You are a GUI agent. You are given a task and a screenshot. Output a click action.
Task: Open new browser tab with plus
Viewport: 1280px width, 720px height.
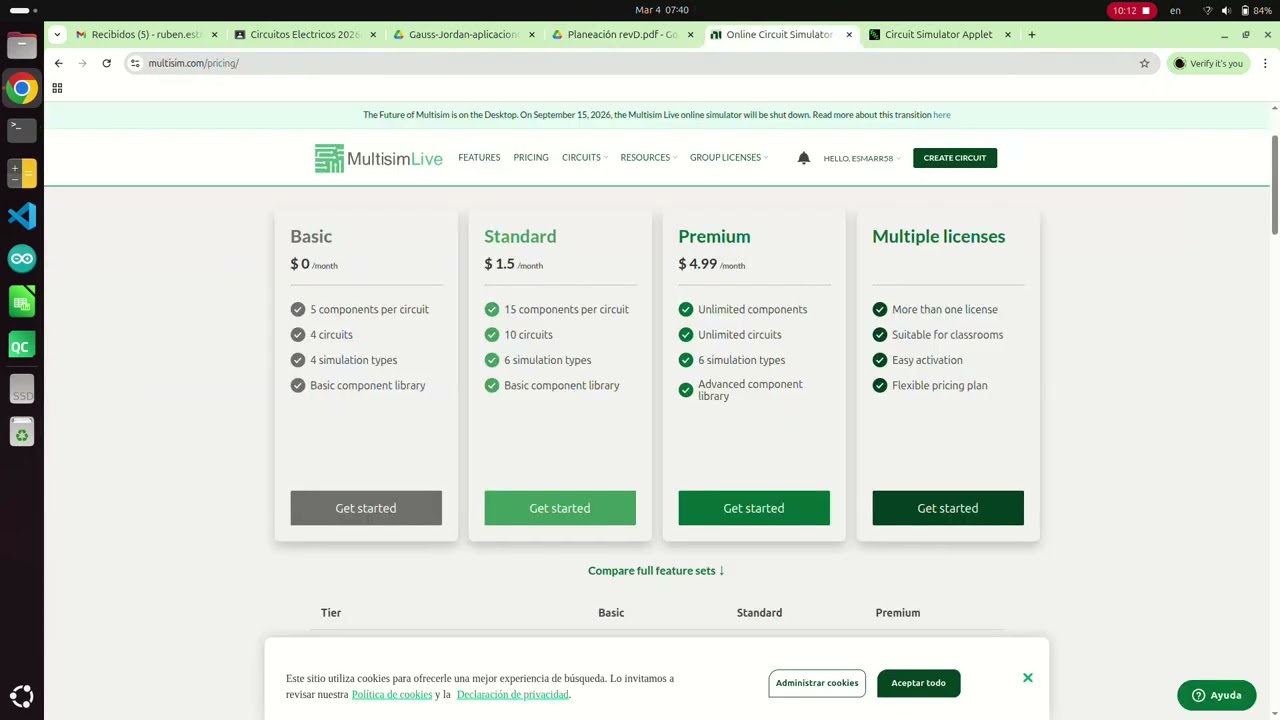pos(1031,34)
